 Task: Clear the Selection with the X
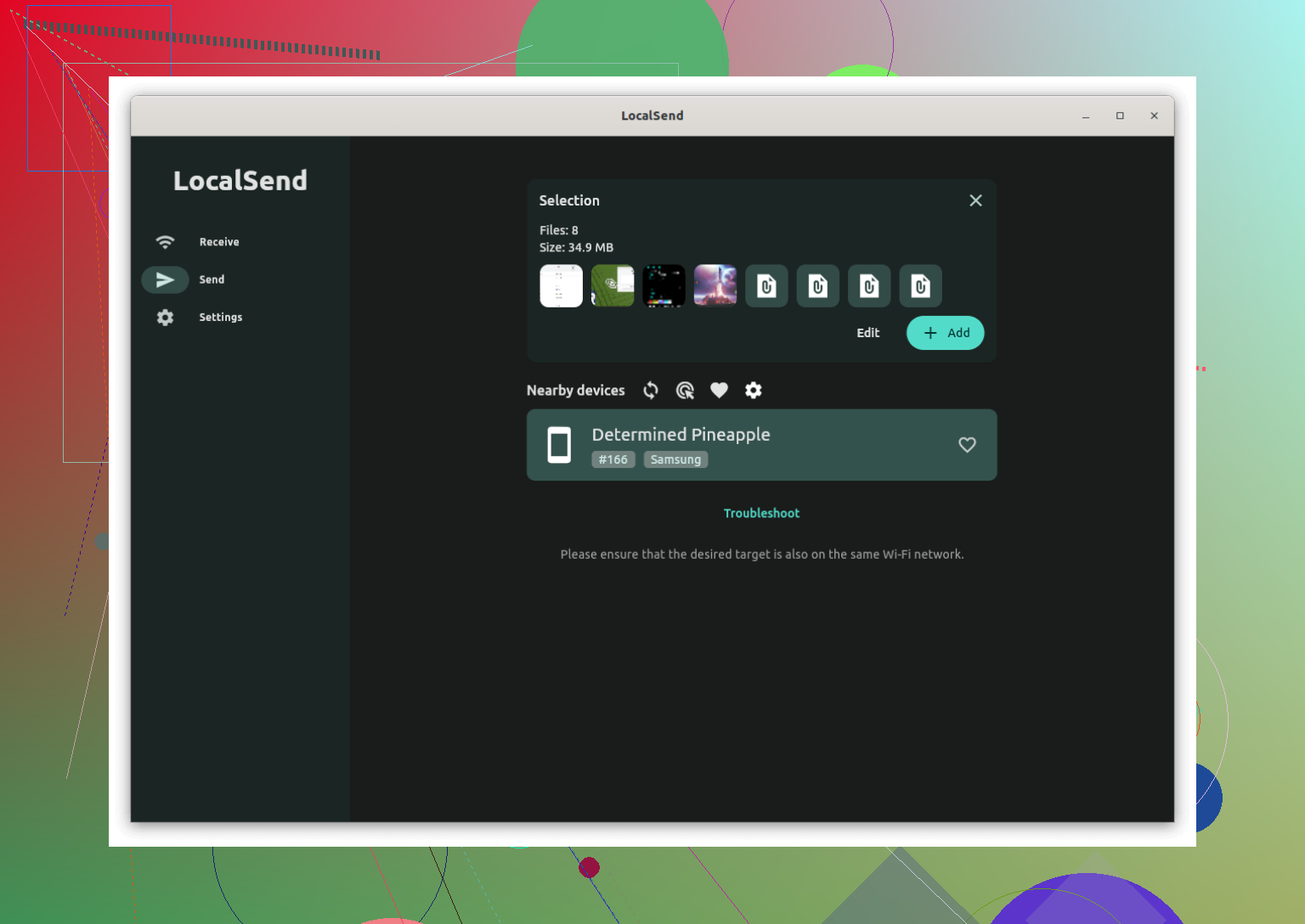point(975,200)
